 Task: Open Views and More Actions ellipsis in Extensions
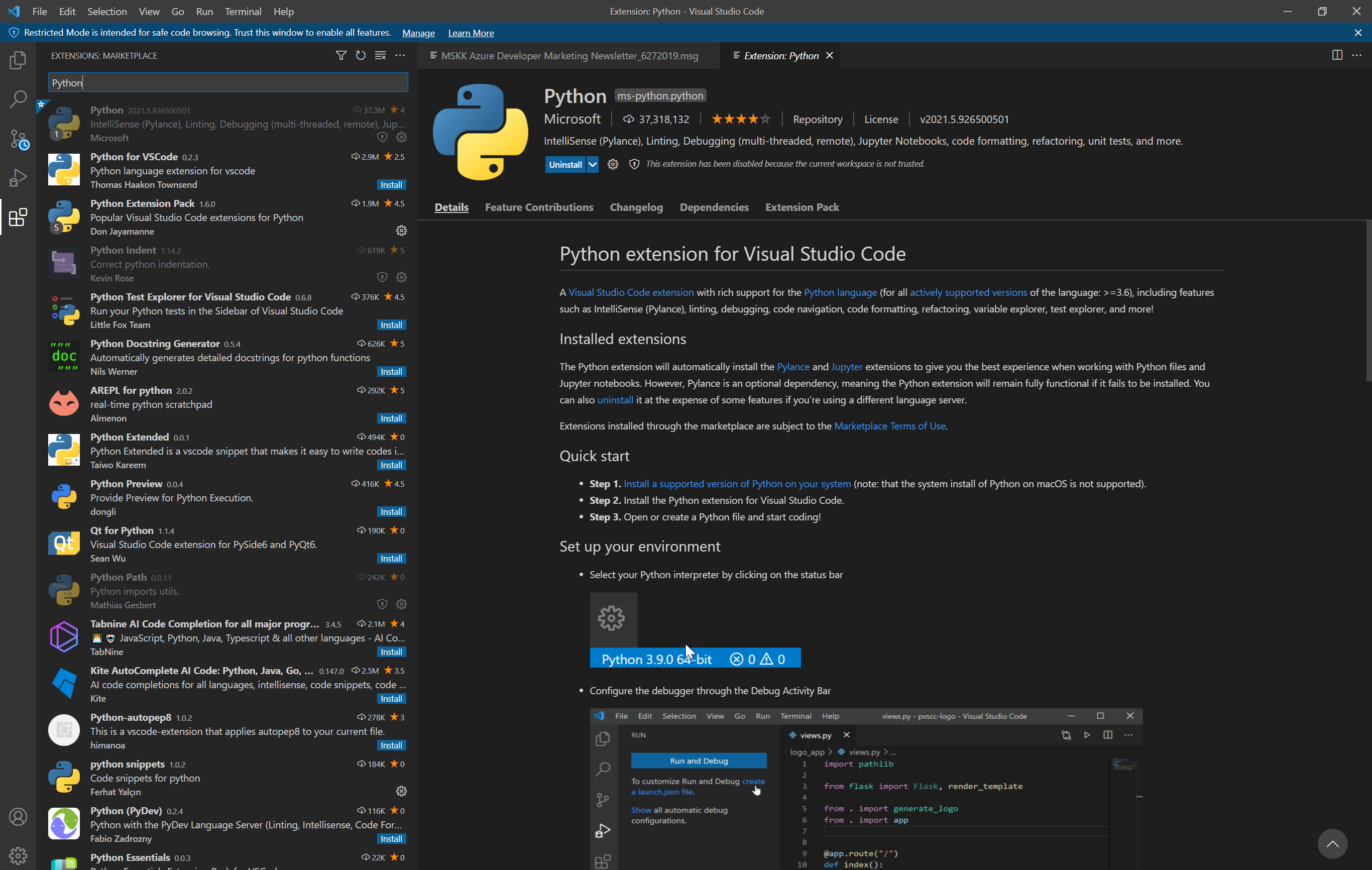(400, 55)
